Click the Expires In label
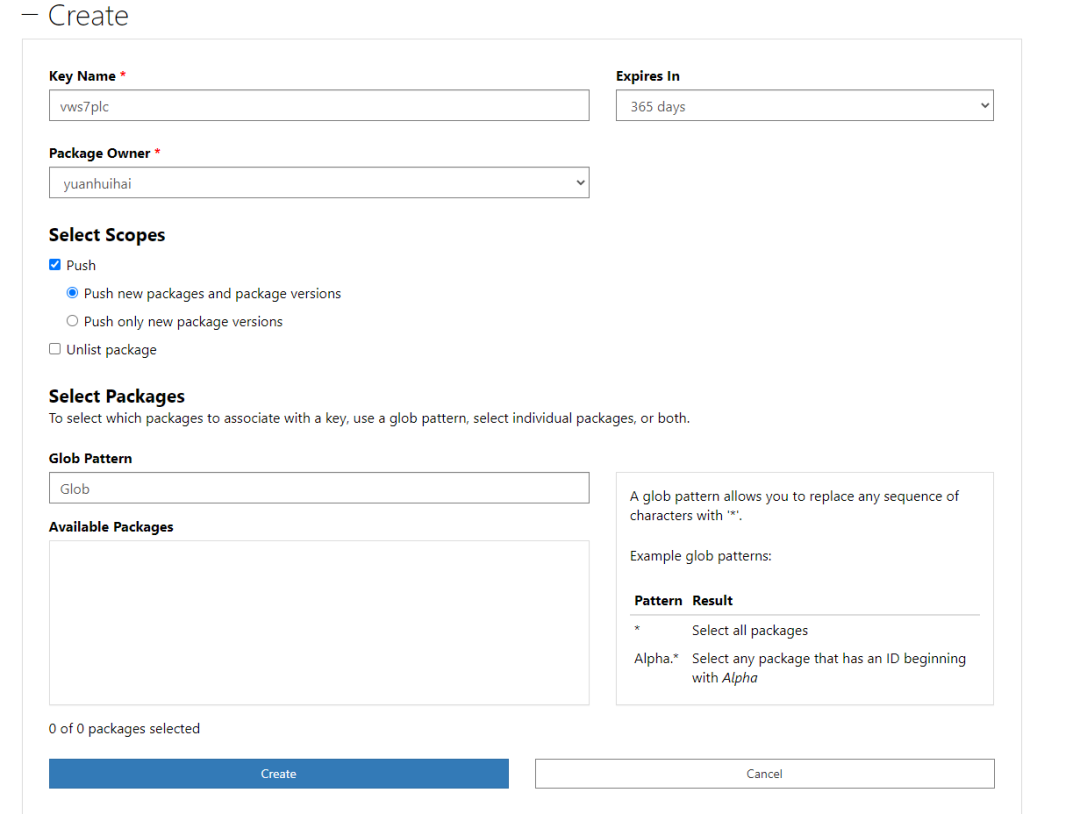1080x814 pixels. tap(647, 76)
